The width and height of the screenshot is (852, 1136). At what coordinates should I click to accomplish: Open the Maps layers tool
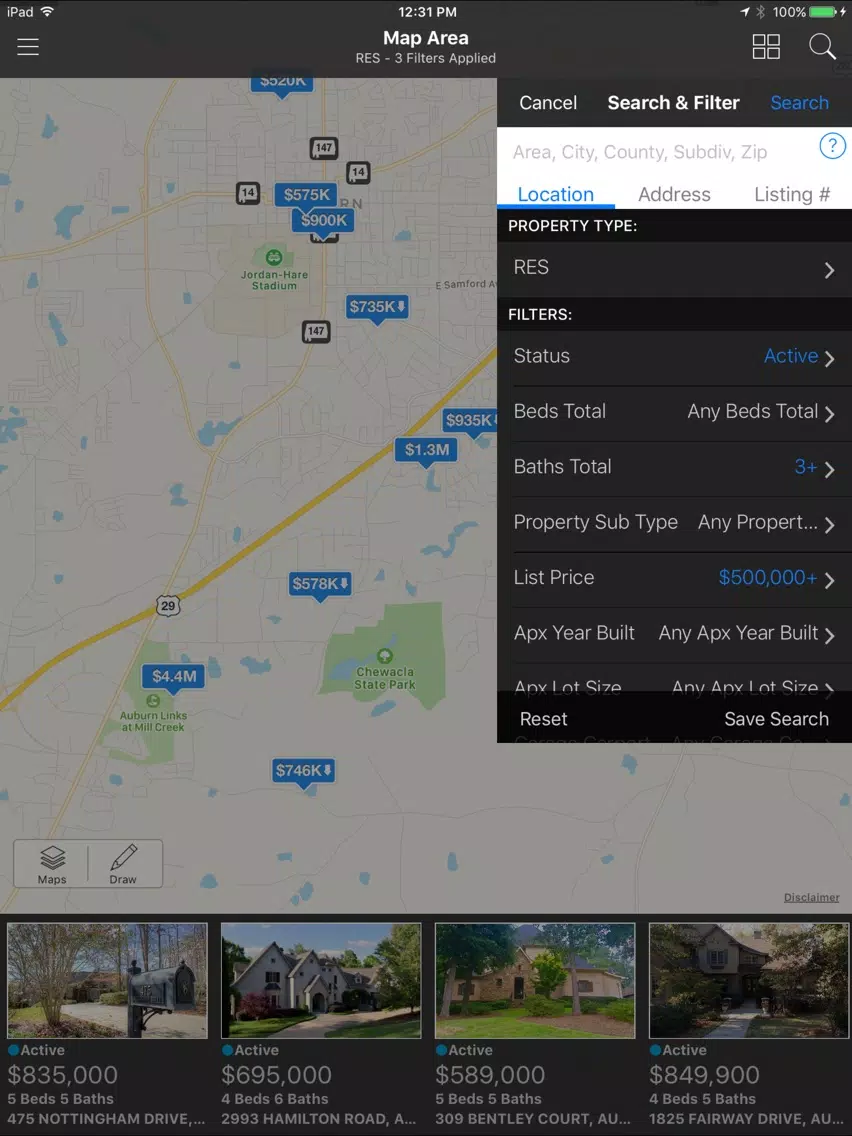[x=52, y=864]
